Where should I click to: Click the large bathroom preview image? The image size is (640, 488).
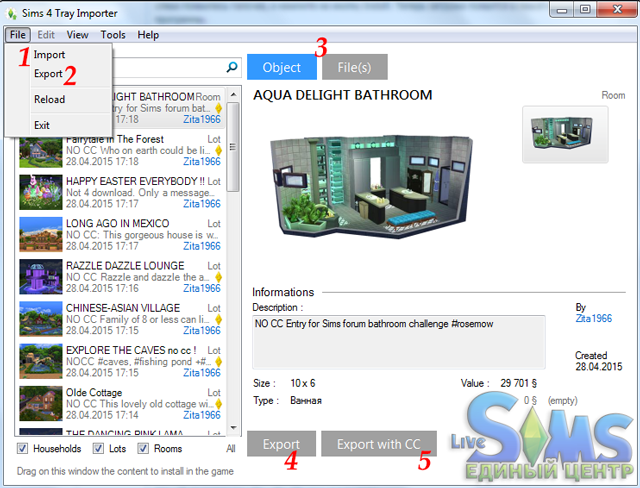[373, 186]
